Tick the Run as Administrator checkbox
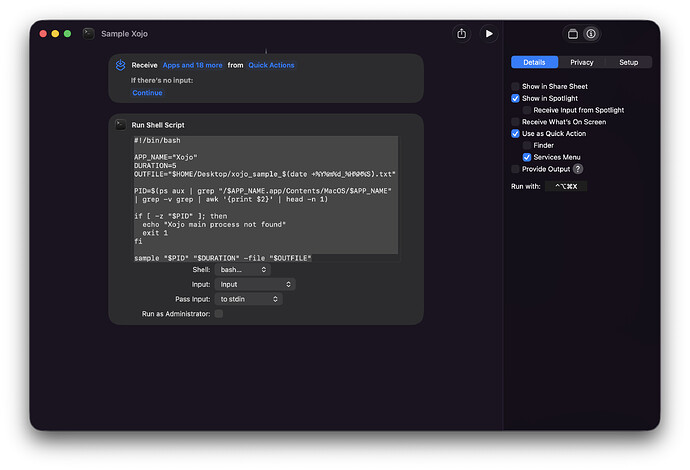The height and width of the screenshot is (470, 690). (219, 314)
